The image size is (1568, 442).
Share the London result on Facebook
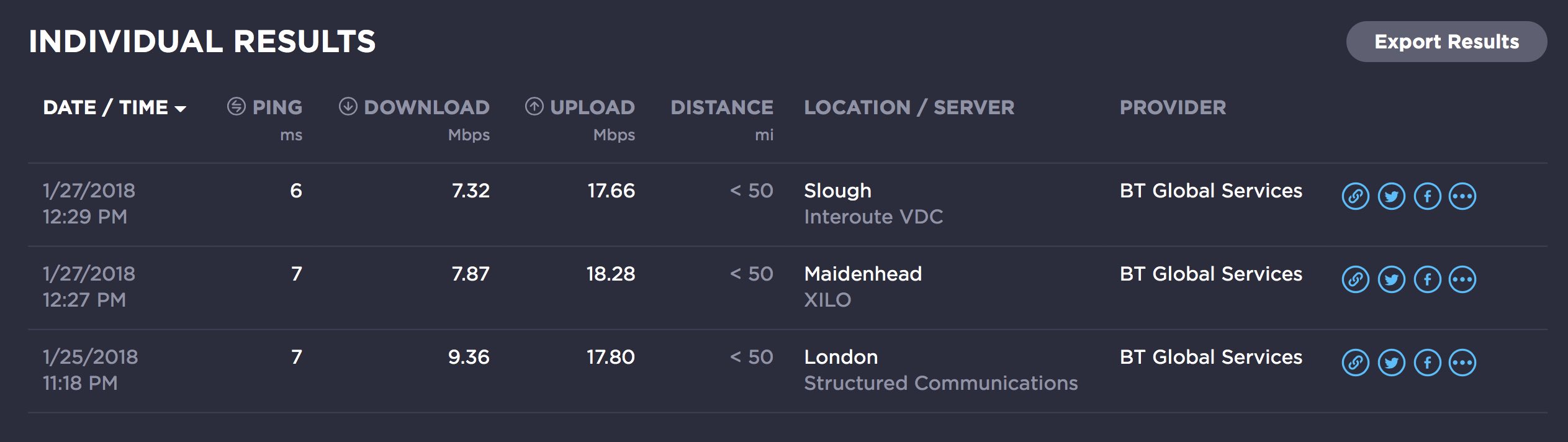tap(1427, 363)
